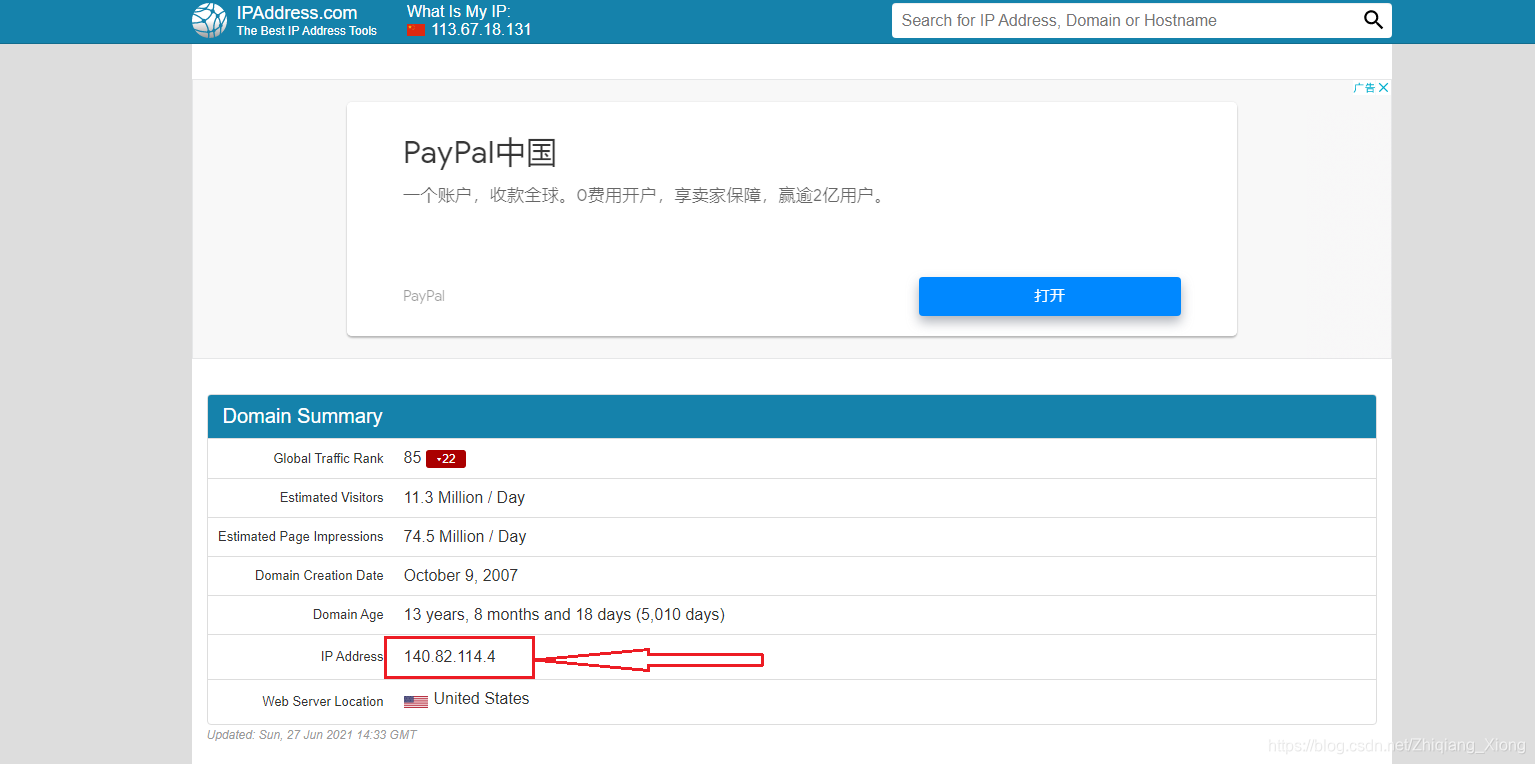The image size is (1535, 764).
Task: Click the 打开 button in the PayPal ad
Action: tap(1049, 296)
